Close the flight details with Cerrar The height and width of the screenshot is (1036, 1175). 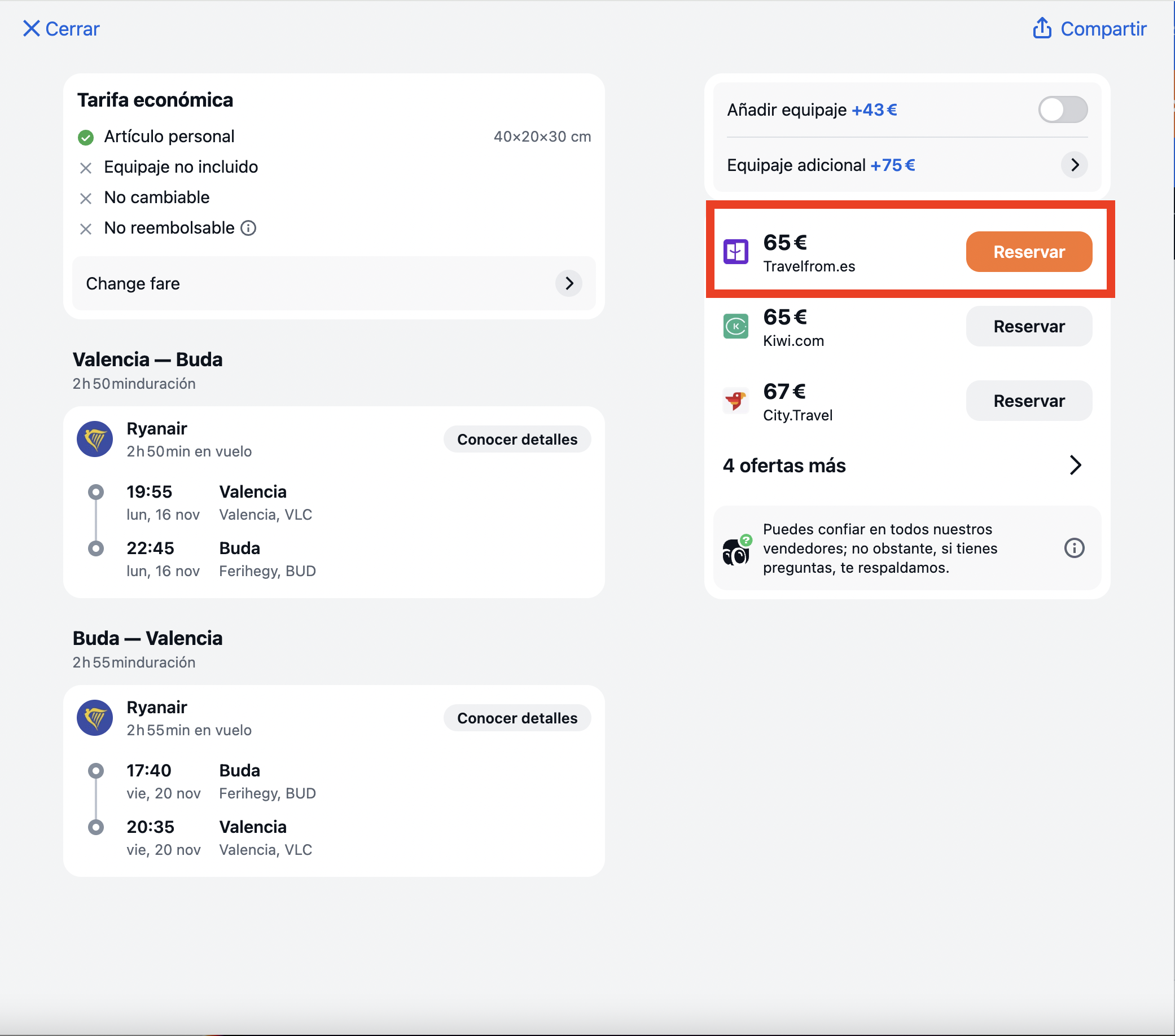point(61,29)
